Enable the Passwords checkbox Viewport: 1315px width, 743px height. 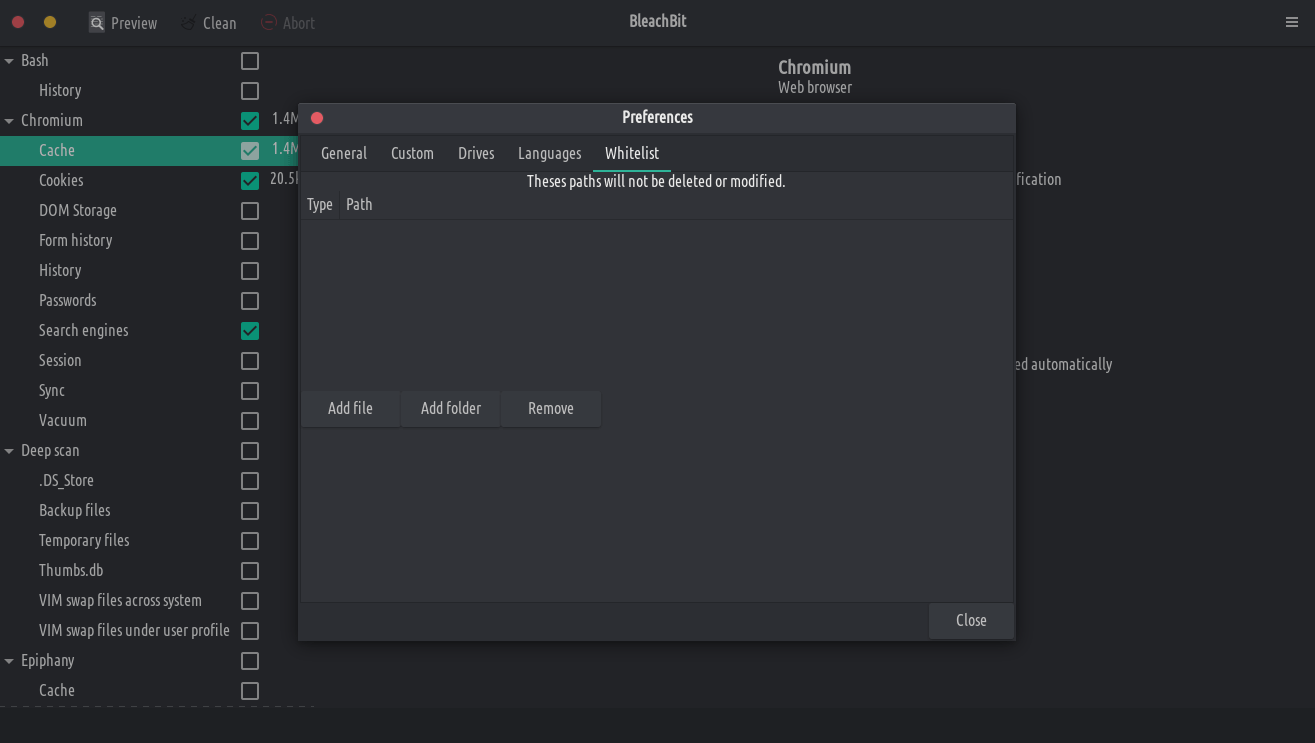pyautogui.click(x=250, y=301)
